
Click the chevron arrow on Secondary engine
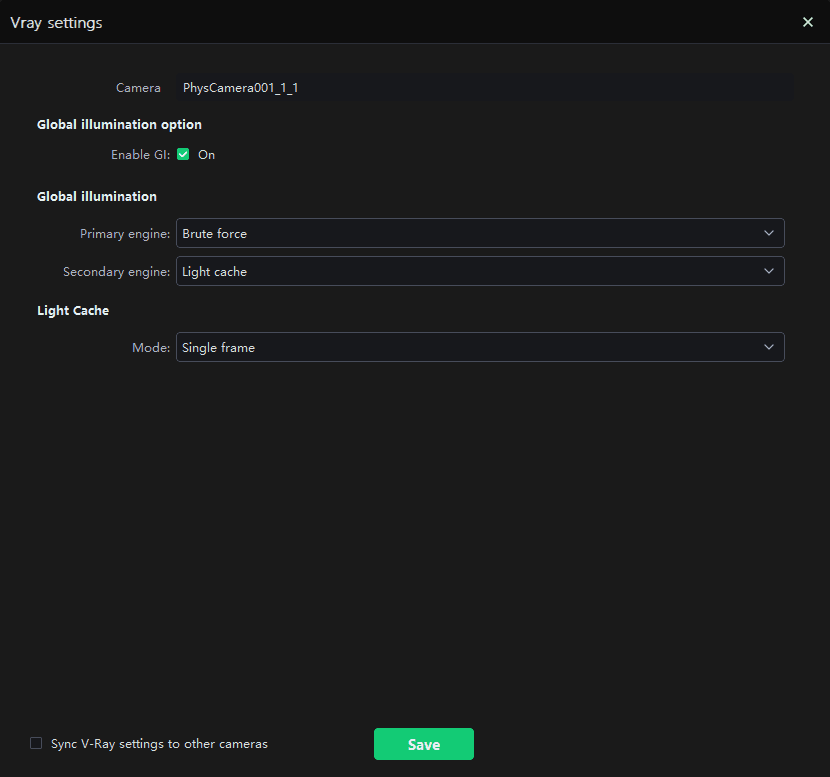pos(768,271)
